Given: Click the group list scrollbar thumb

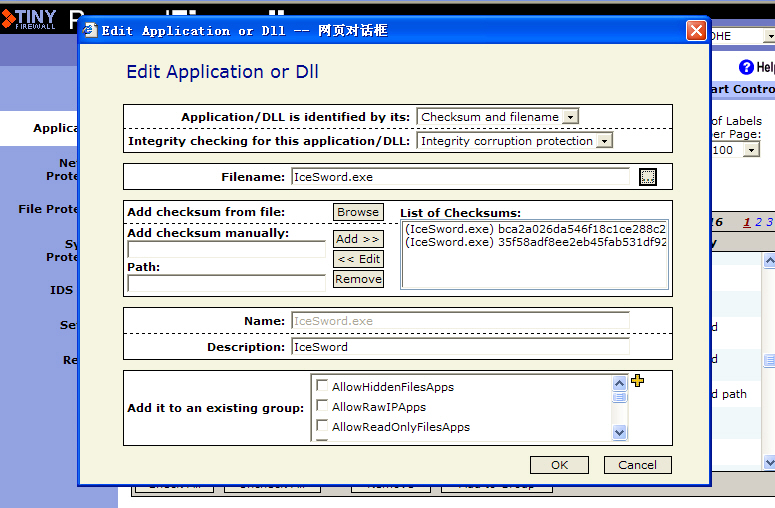Looking at the screenshot, I should click(x=619, y=397).
